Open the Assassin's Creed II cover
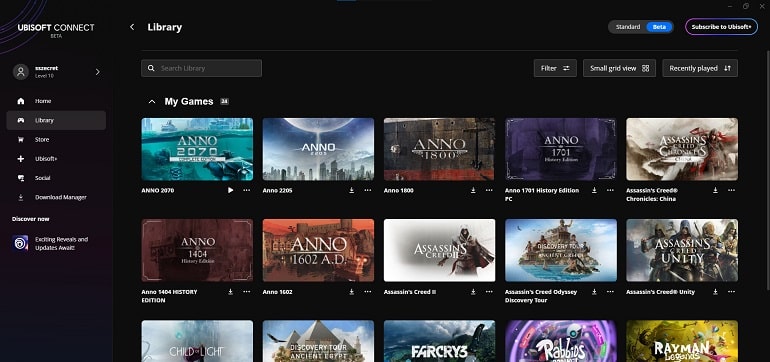 [x=440, y=251]
